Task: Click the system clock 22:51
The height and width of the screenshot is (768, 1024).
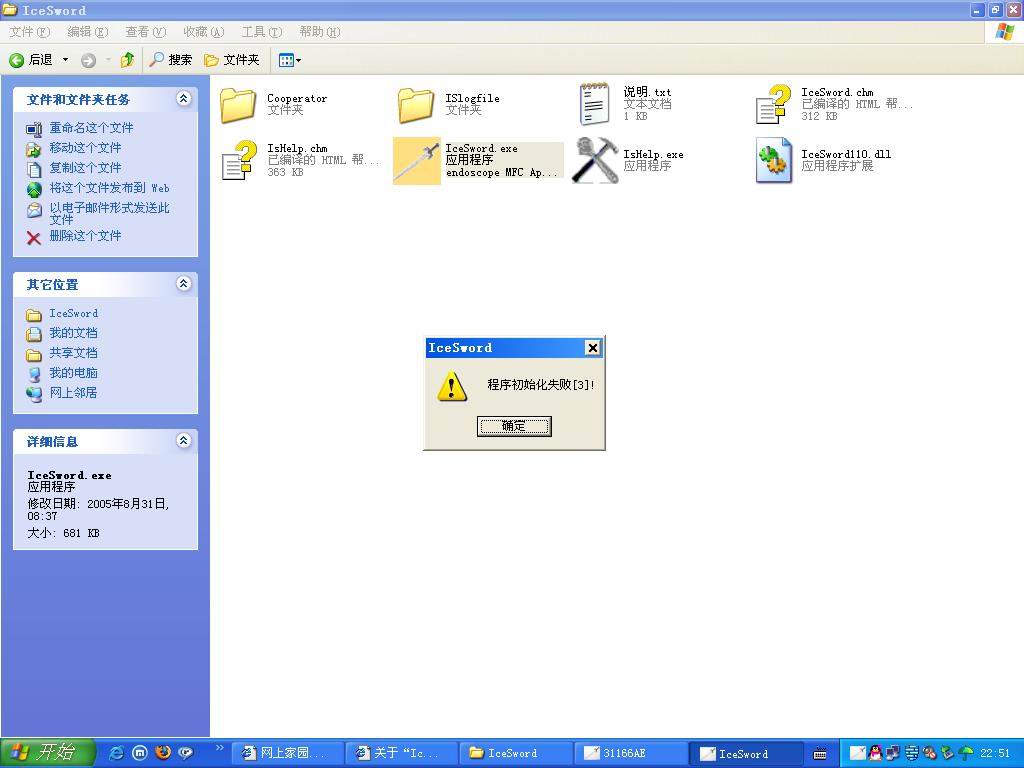Action: [x=995, y=753]
